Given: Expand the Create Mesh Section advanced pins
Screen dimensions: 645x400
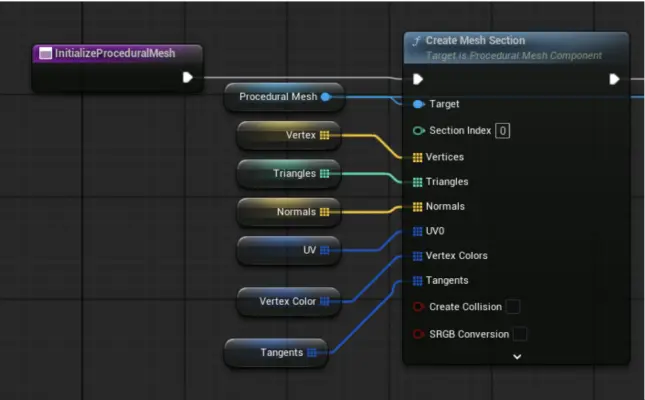Looking at the screenshot, I should [x=517, y=357].
